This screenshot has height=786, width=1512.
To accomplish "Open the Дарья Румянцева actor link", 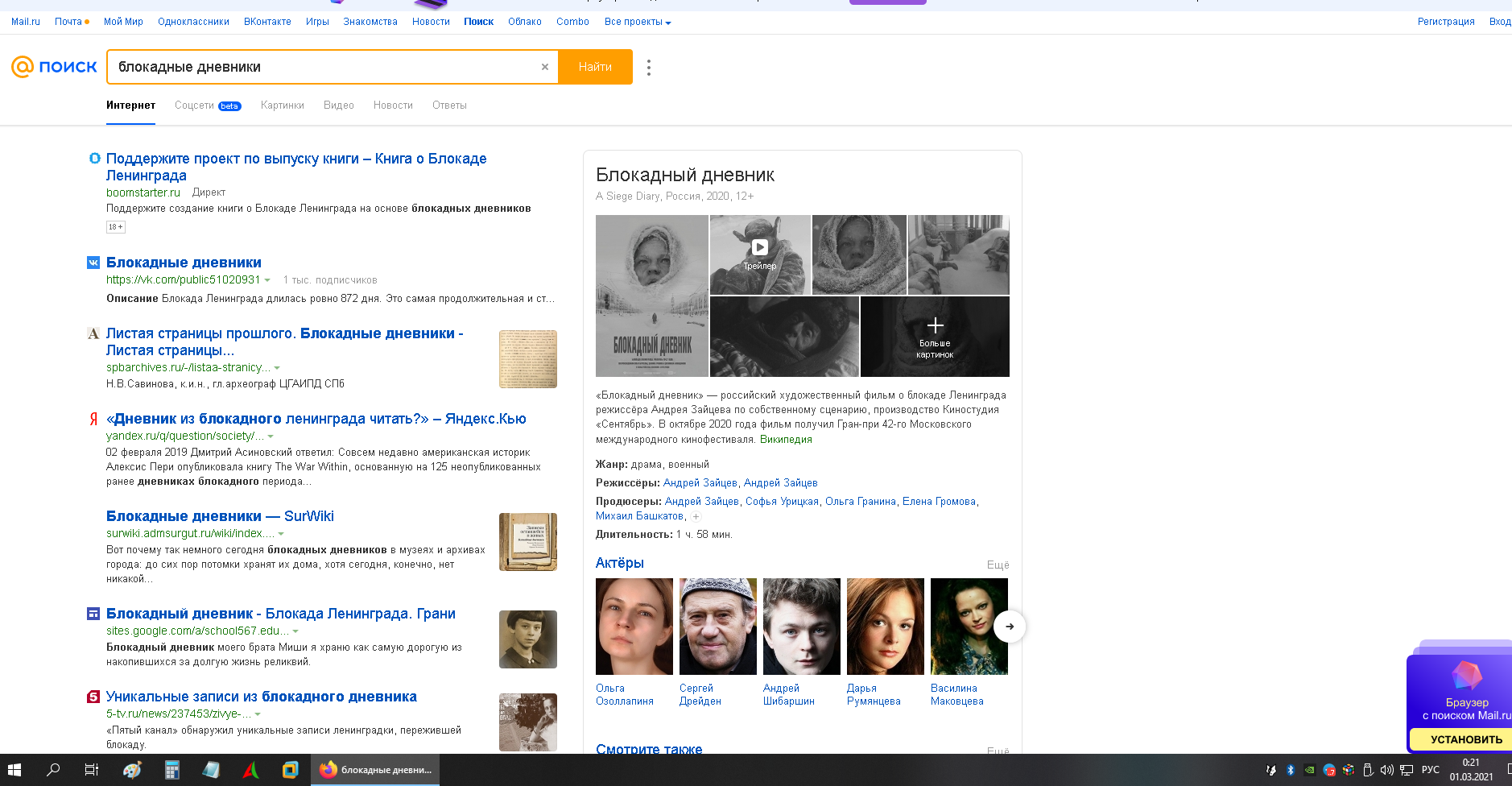I will pos(874,695).
